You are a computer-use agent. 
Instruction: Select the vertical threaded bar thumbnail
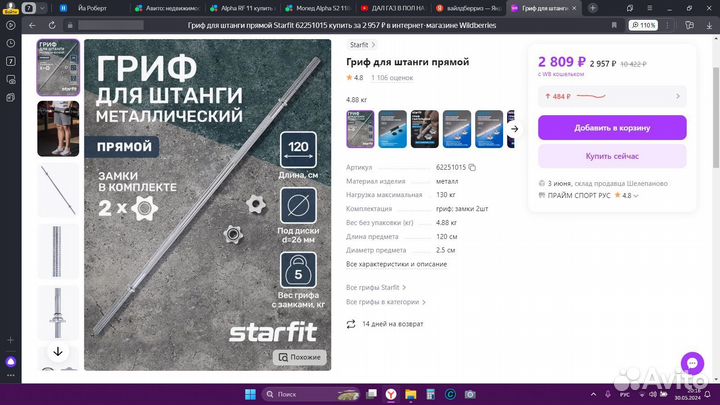[58, 252]
